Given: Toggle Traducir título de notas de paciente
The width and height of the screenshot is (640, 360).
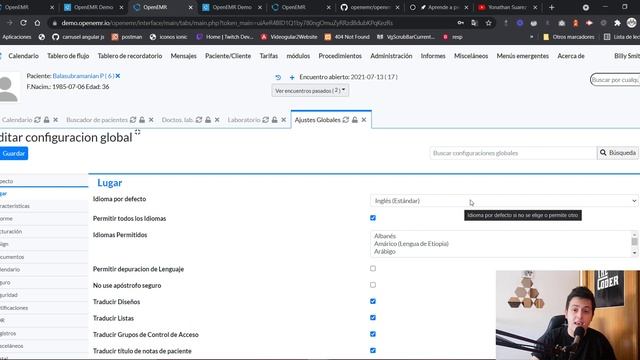Looking at the screenshot, I should point(373,350).
